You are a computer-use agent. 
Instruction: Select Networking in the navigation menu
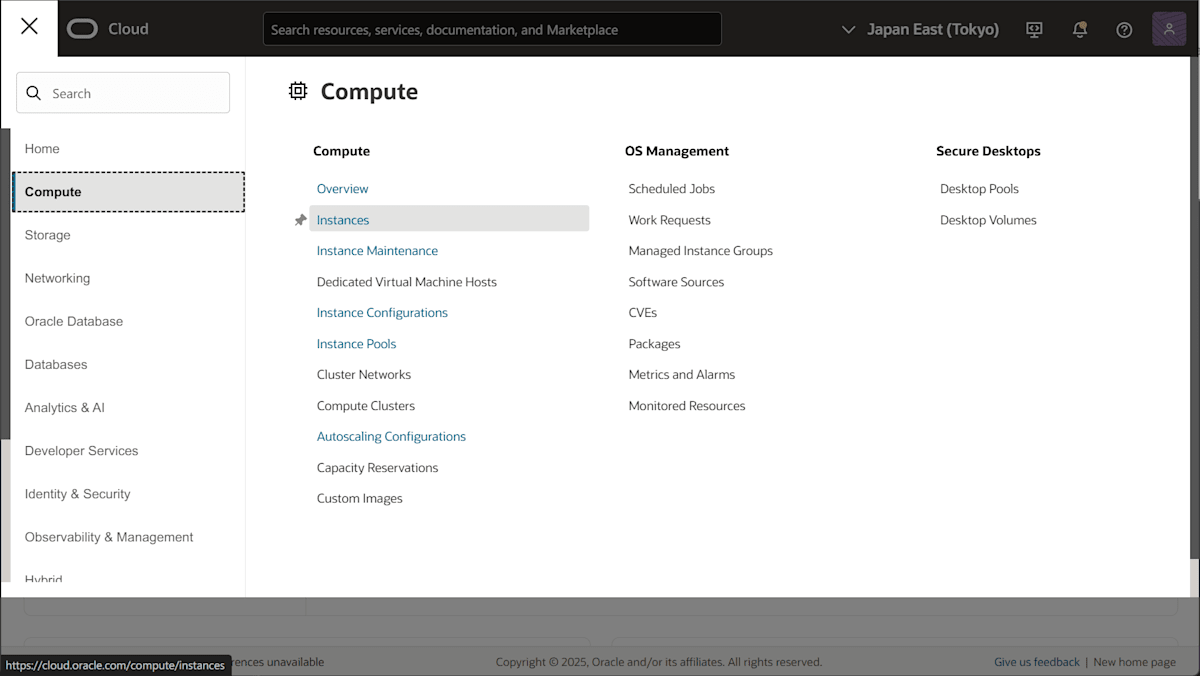click(x=57, y=278)
